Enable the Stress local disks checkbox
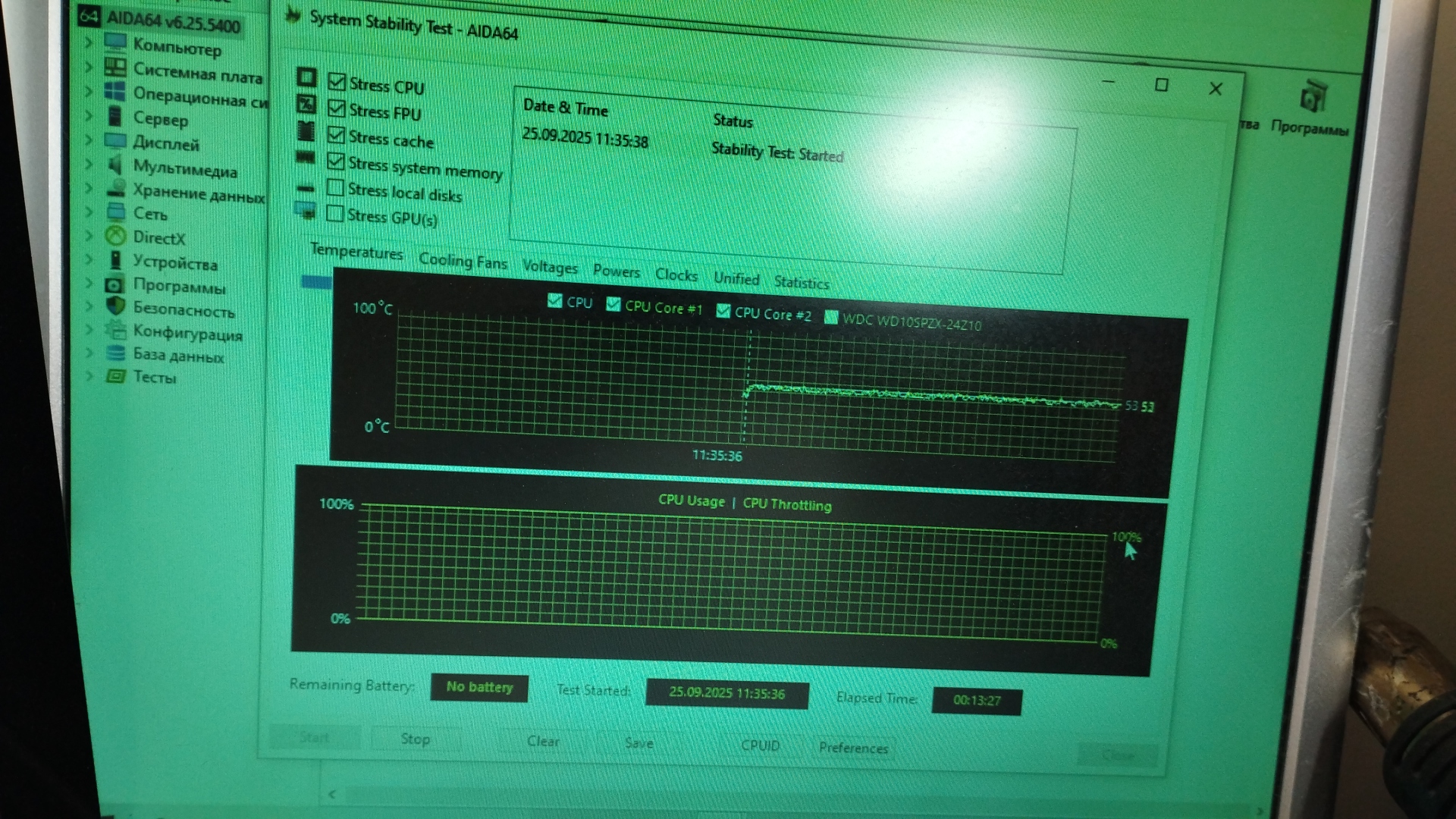 click(335, 187)
